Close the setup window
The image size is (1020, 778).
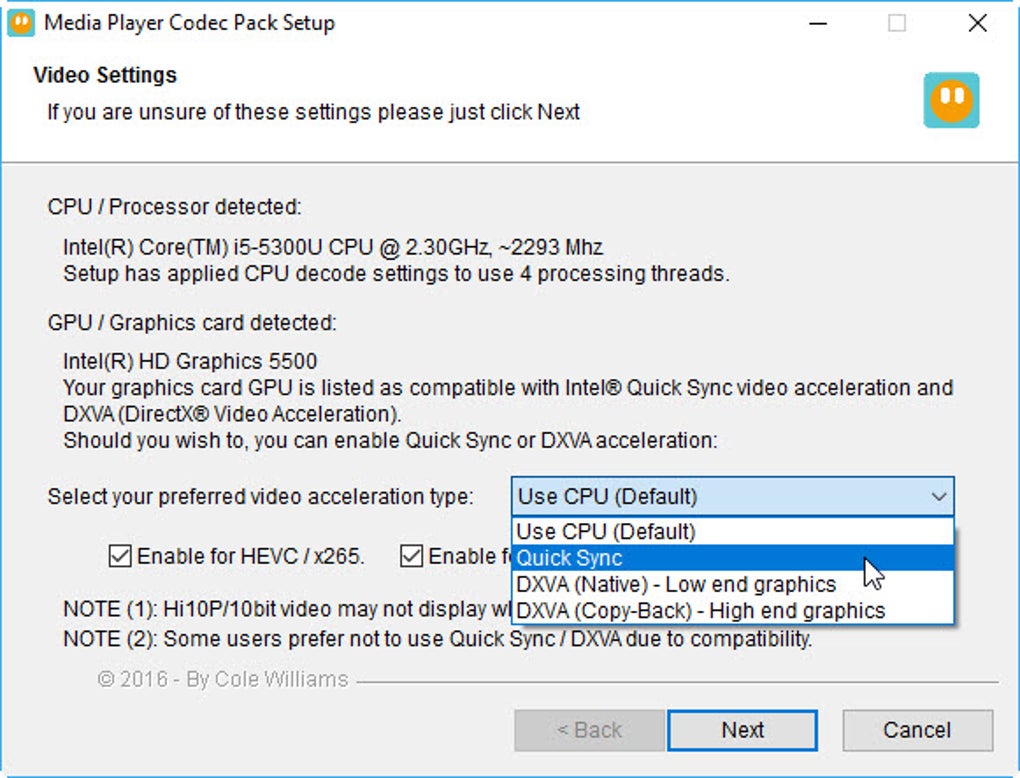977,23
